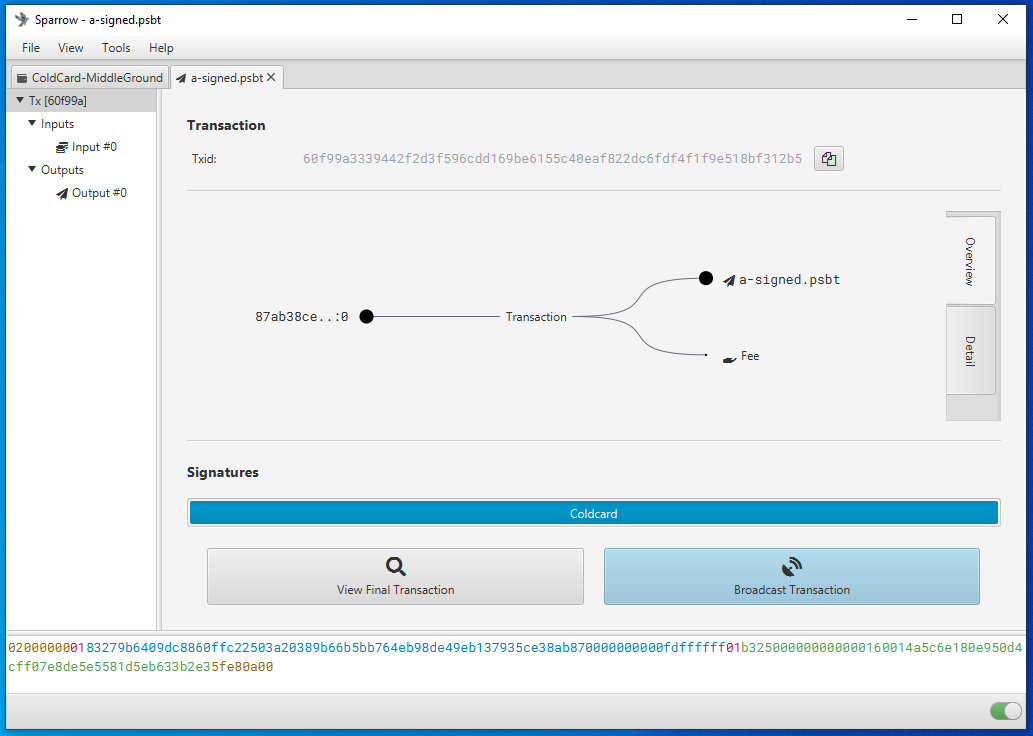Image resolution: width=1033 pixels, height=736 pixels.
Task: Select Output #0 in the tree
Action: [x=99, y=193]
